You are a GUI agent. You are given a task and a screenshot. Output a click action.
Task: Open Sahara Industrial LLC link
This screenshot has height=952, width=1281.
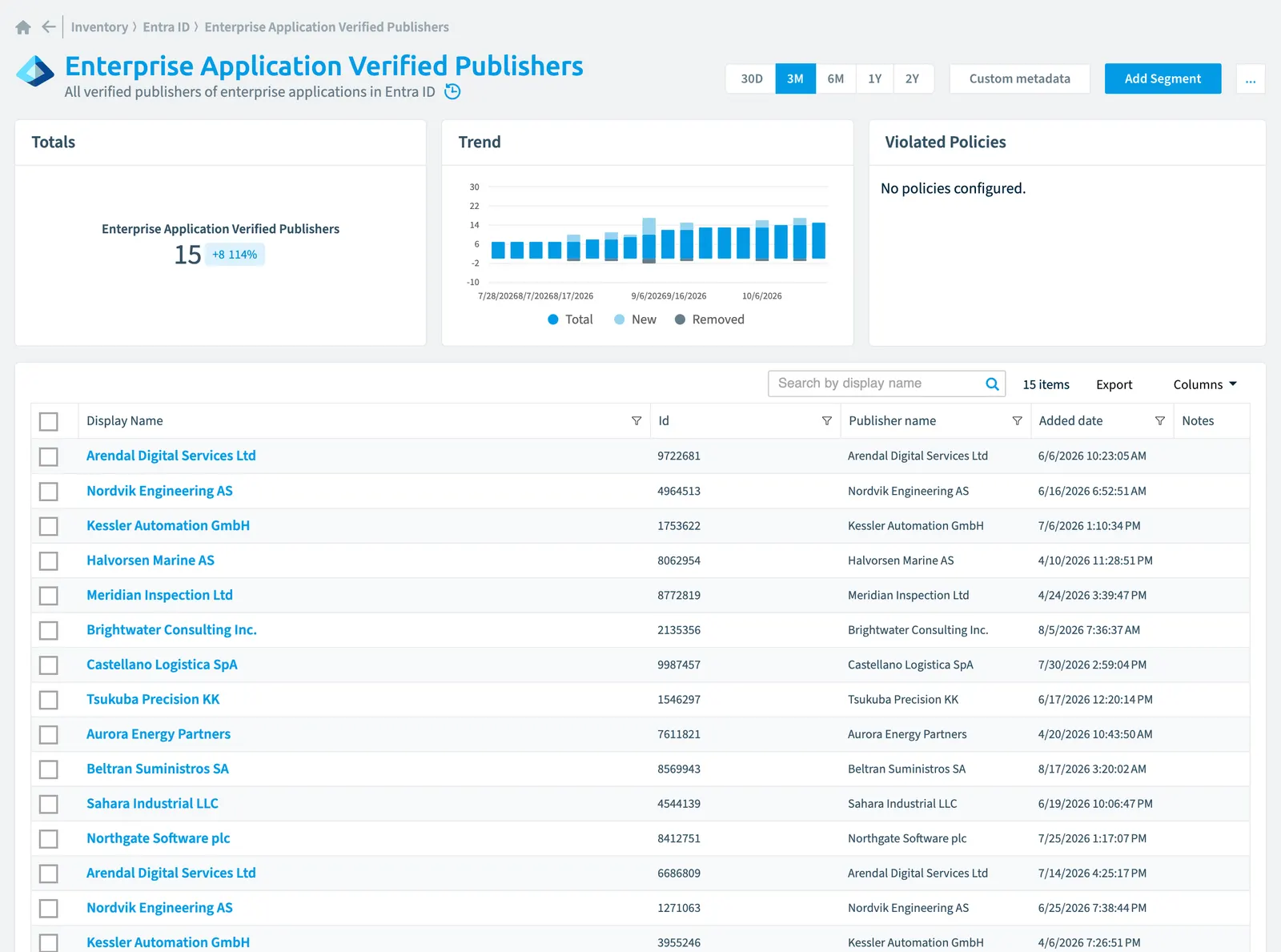pos(152,804)
